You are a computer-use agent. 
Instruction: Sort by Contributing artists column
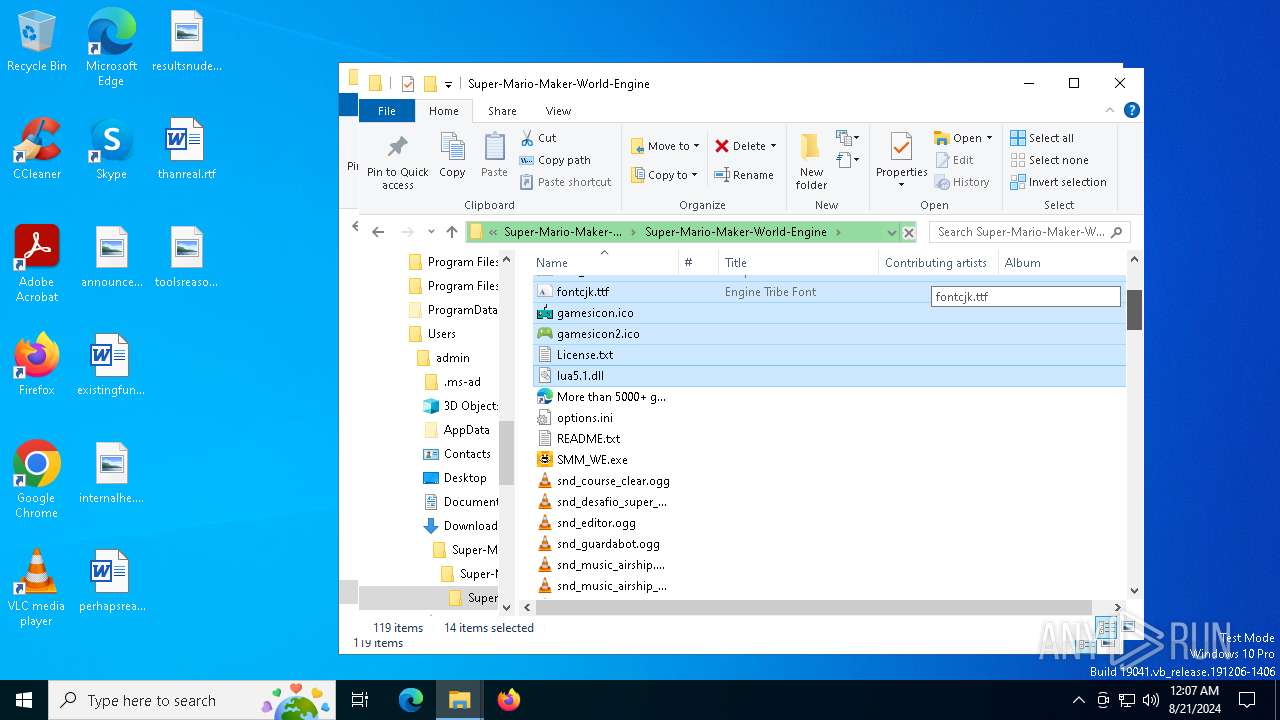pyautogui.click(x=938, y=263)
